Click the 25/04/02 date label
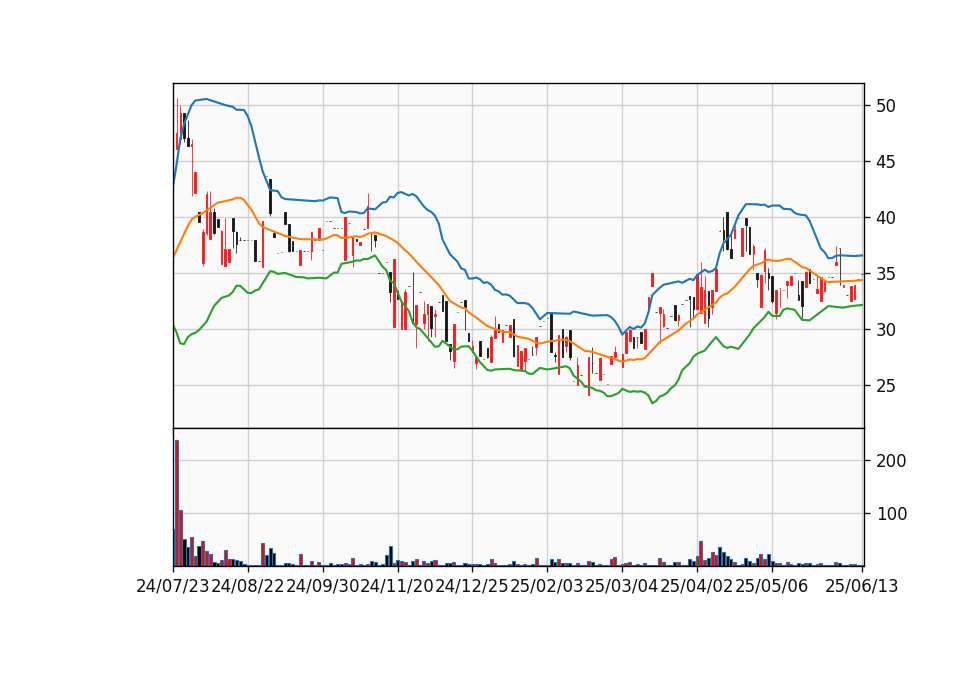 697,586
